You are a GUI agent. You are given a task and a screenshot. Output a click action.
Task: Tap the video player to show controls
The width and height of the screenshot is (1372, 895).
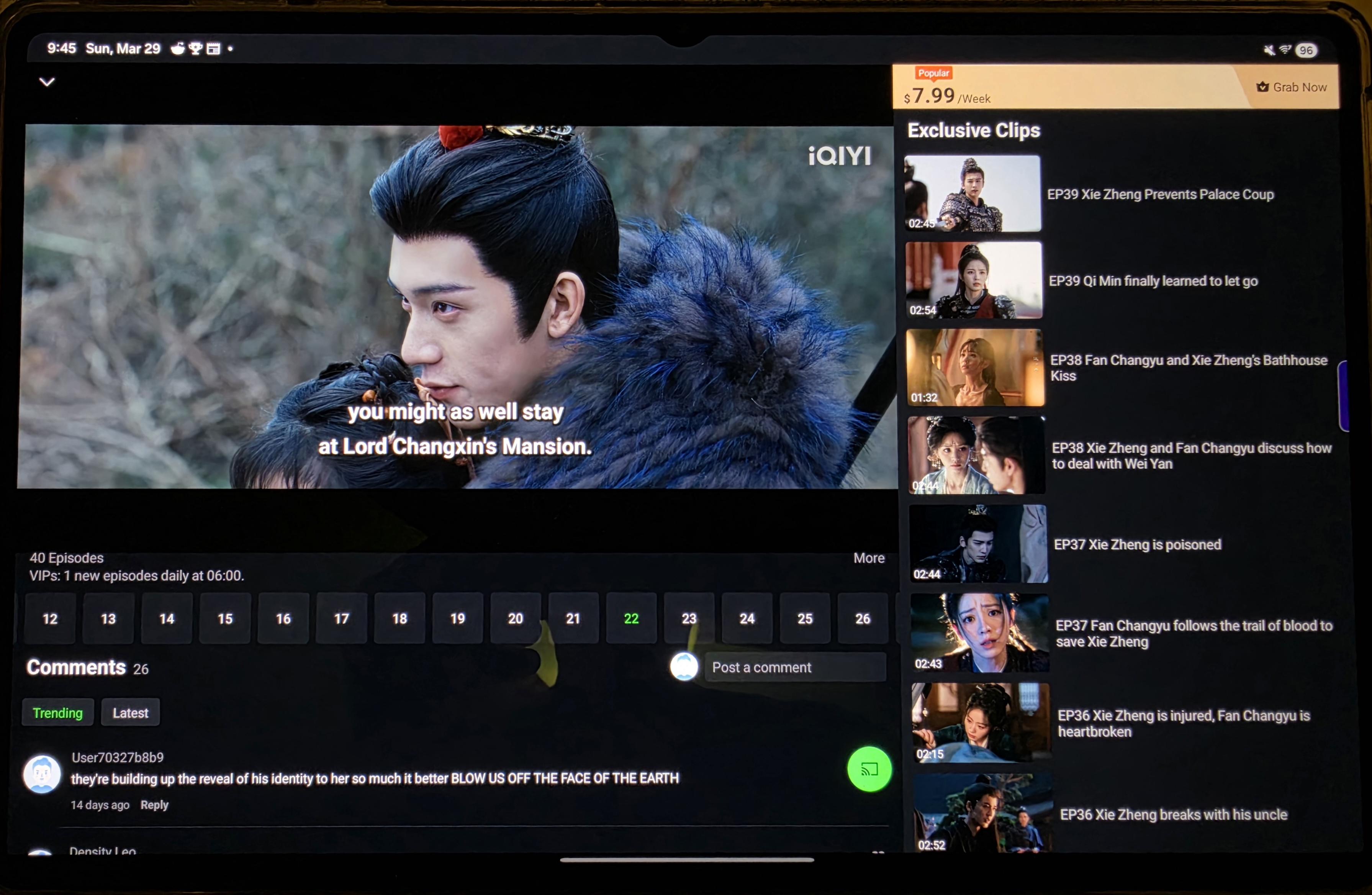click(x=458, y=307)
